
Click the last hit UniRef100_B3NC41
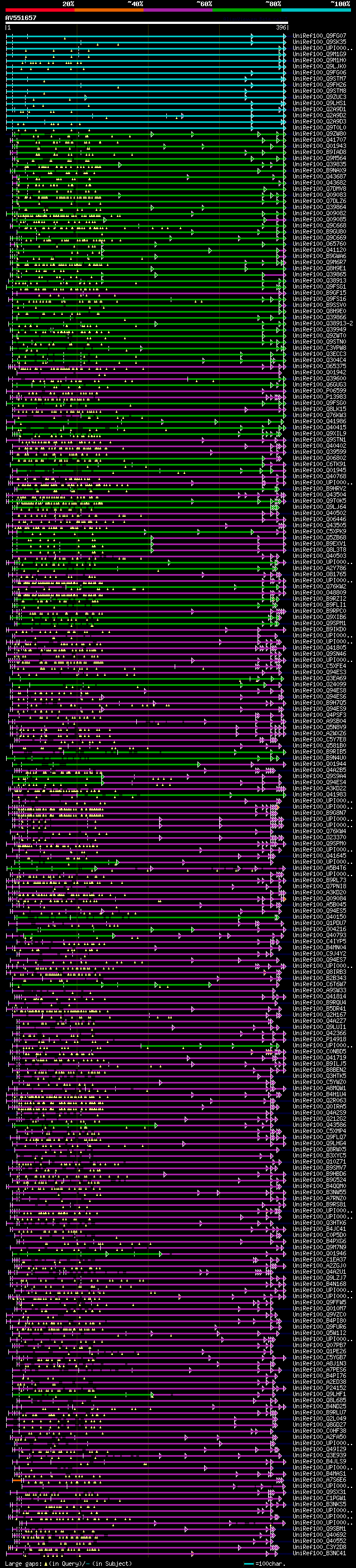point(319,1553)
